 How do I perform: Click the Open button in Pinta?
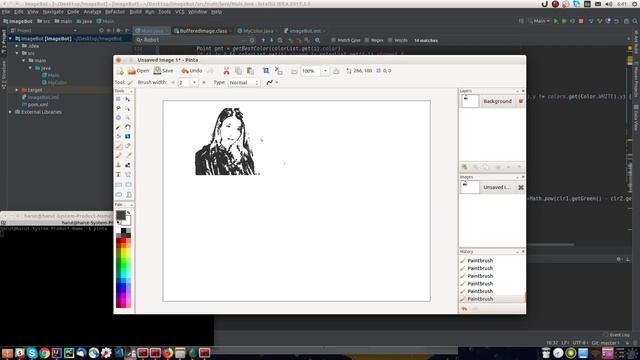[x=139, y=71]
